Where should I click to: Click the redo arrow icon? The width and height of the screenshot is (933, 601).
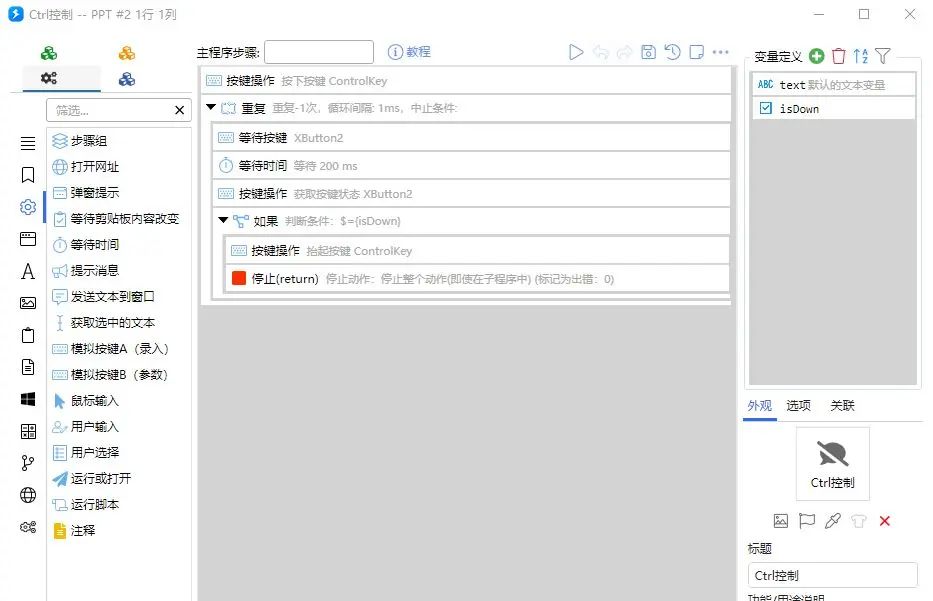pyautogui.click(x=624, y=52)
